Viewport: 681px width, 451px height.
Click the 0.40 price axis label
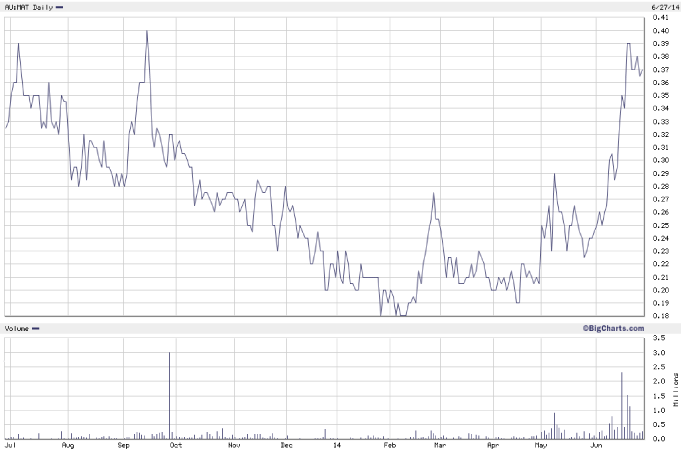pos(661,30)
